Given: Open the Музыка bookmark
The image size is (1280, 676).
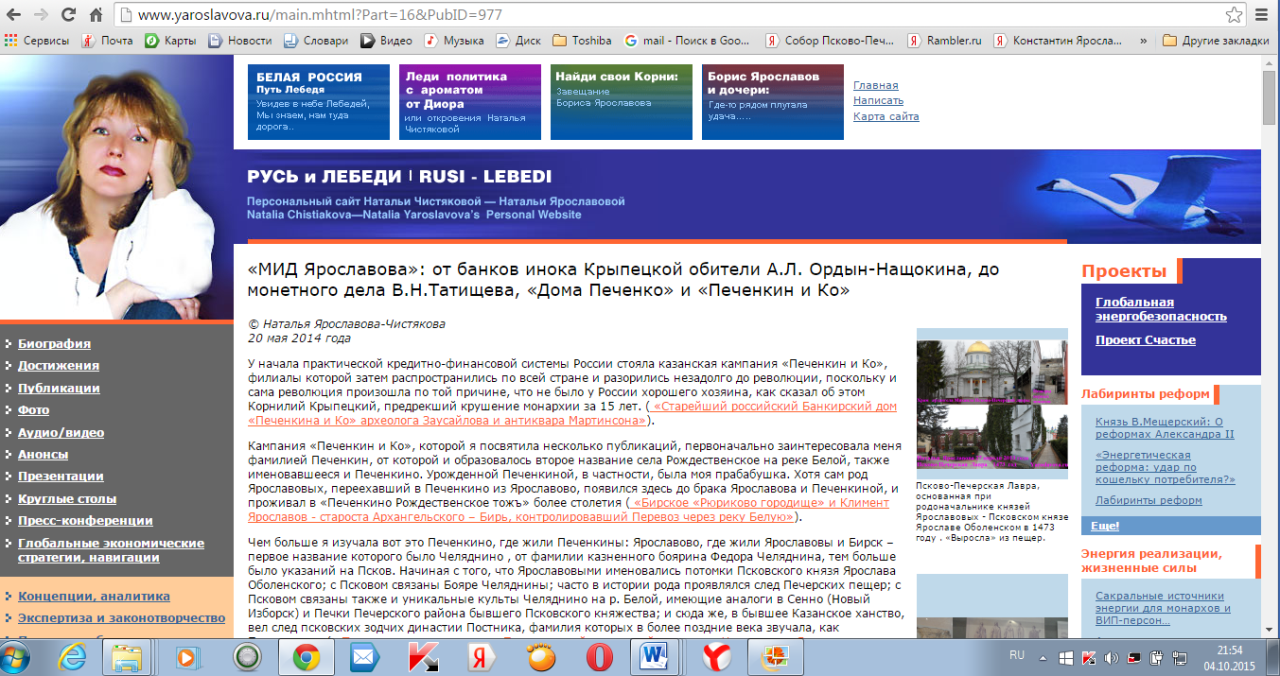Looking at the screenshot, I should pyautogui.click(x=454, y=41).
